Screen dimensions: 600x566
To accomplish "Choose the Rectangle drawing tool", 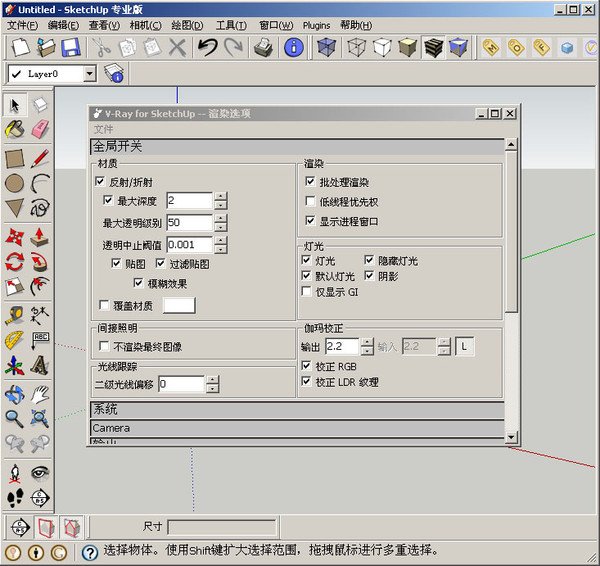I will (15, 158).
